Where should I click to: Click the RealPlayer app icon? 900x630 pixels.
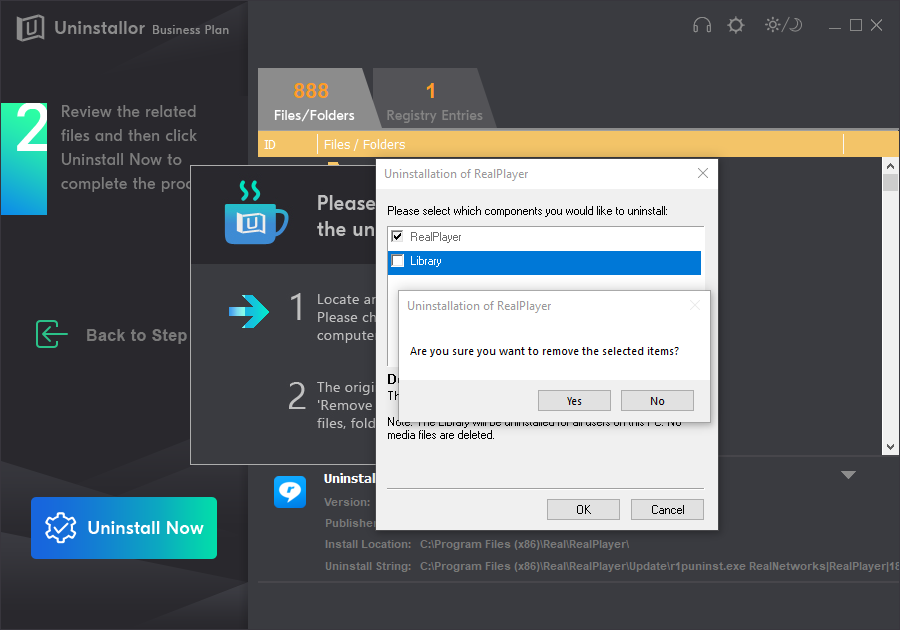point(290,492)
